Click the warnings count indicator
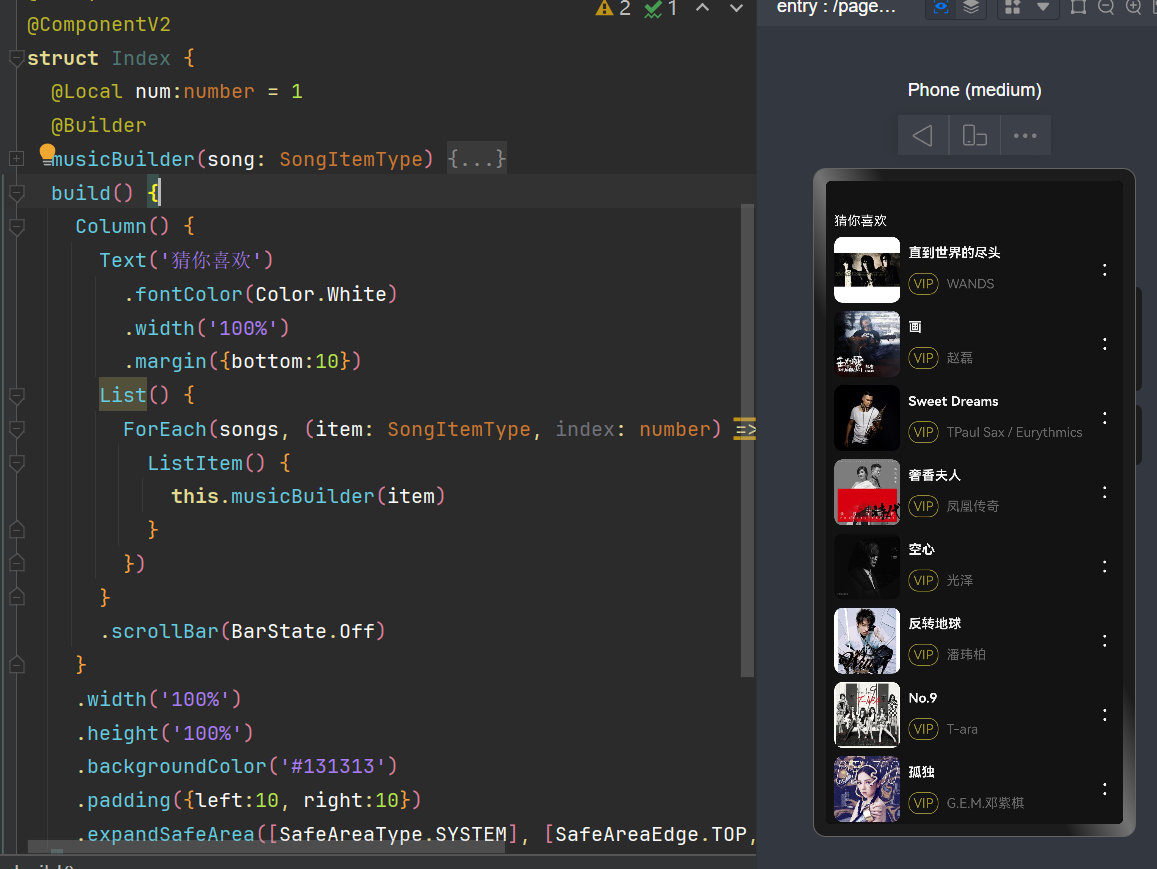Viewport: 1157px width, 869px height. point(613,9)
